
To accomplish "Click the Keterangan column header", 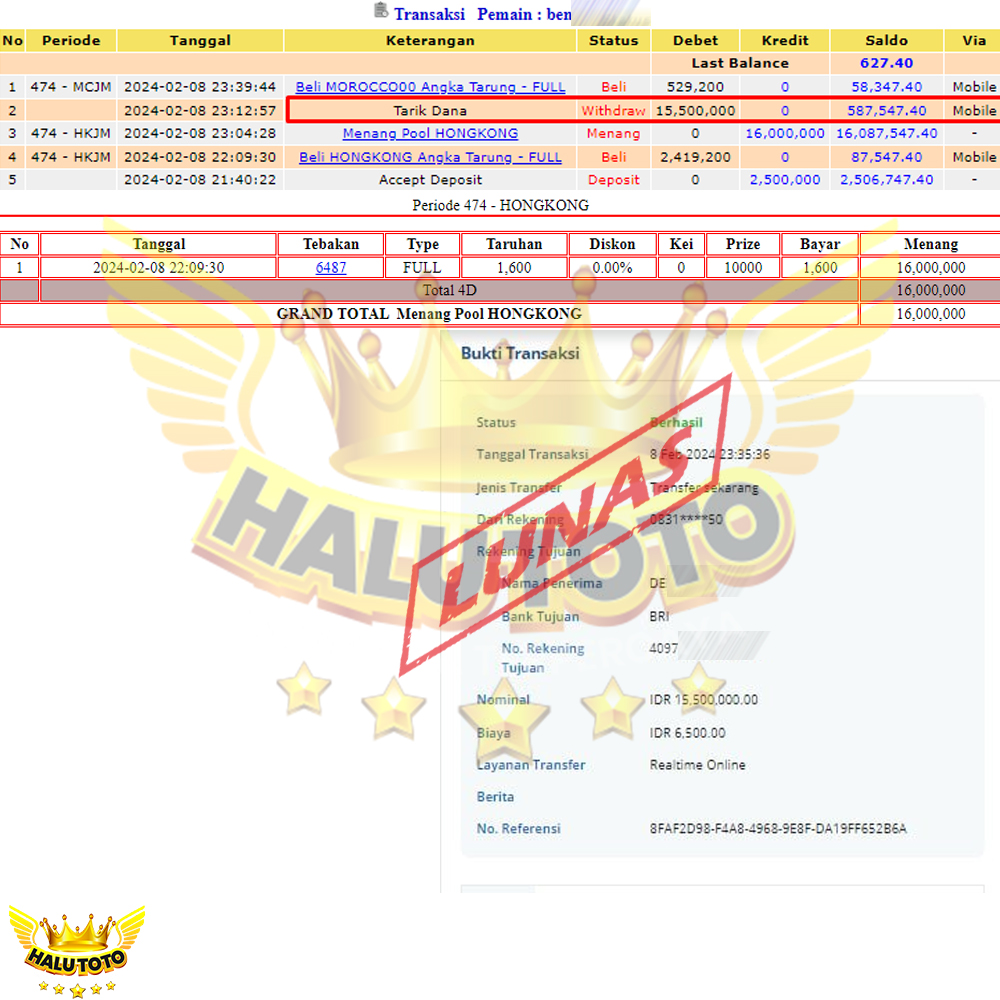I will [x=430, y=41].
